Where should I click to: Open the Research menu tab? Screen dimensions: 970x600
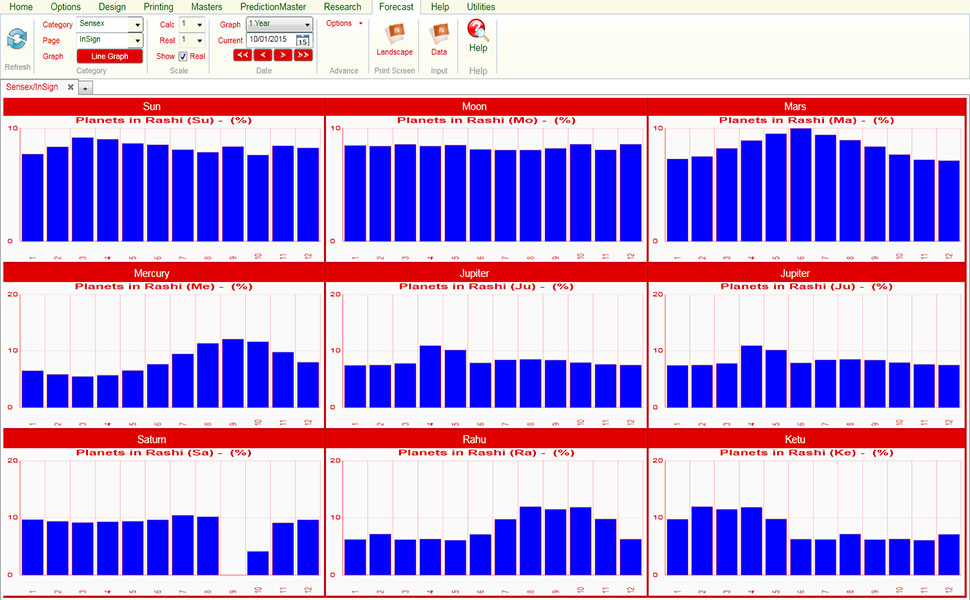(x=342, y=7)
